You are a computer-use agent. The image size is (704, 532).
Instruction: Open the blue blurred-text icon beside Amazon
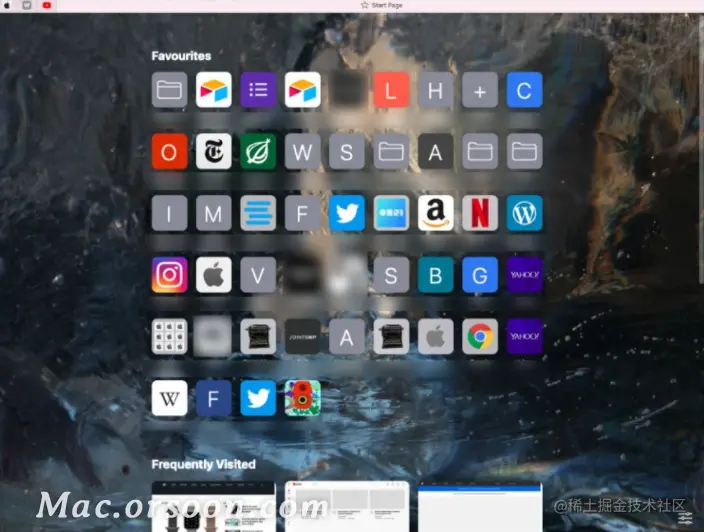(x=391, y=213)
